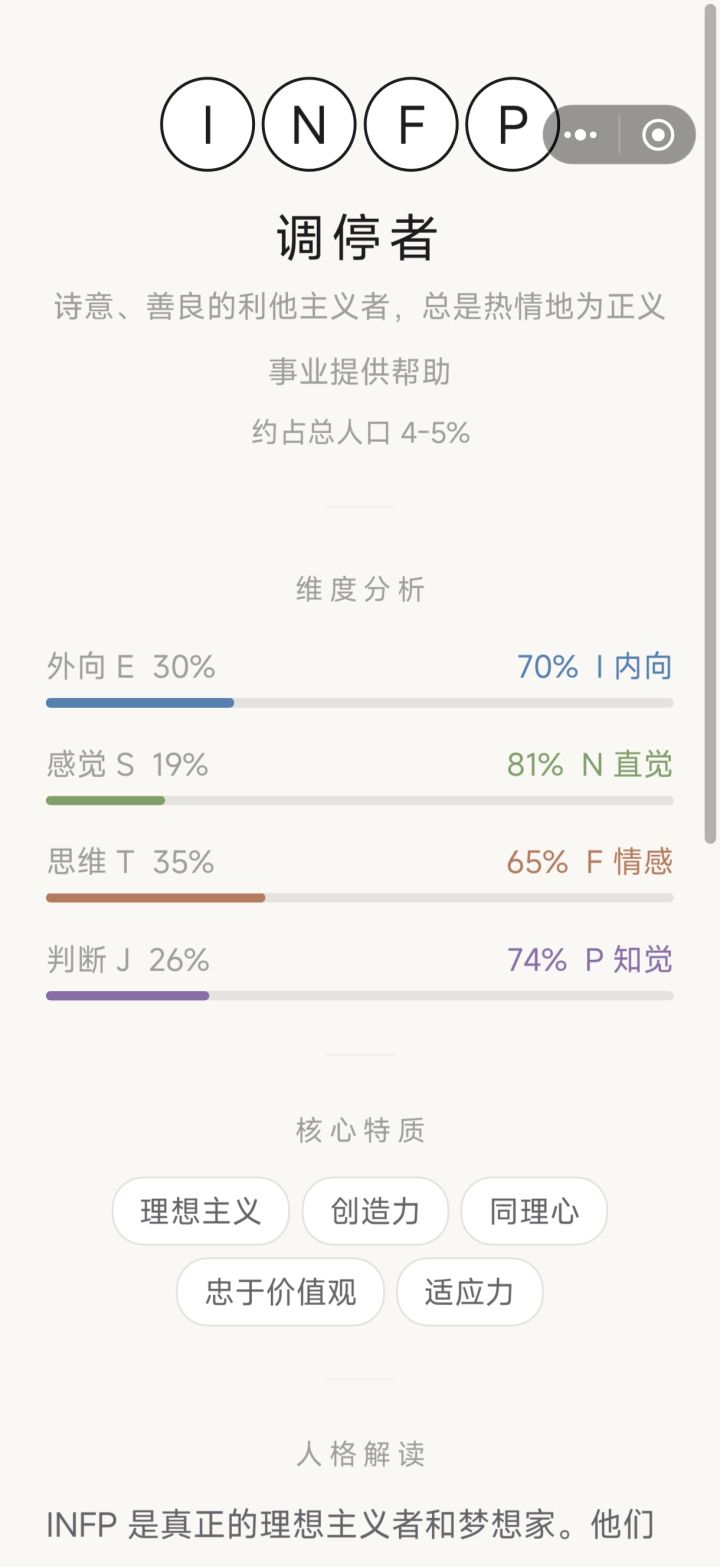Tap the 调停者 personality title

358,239
